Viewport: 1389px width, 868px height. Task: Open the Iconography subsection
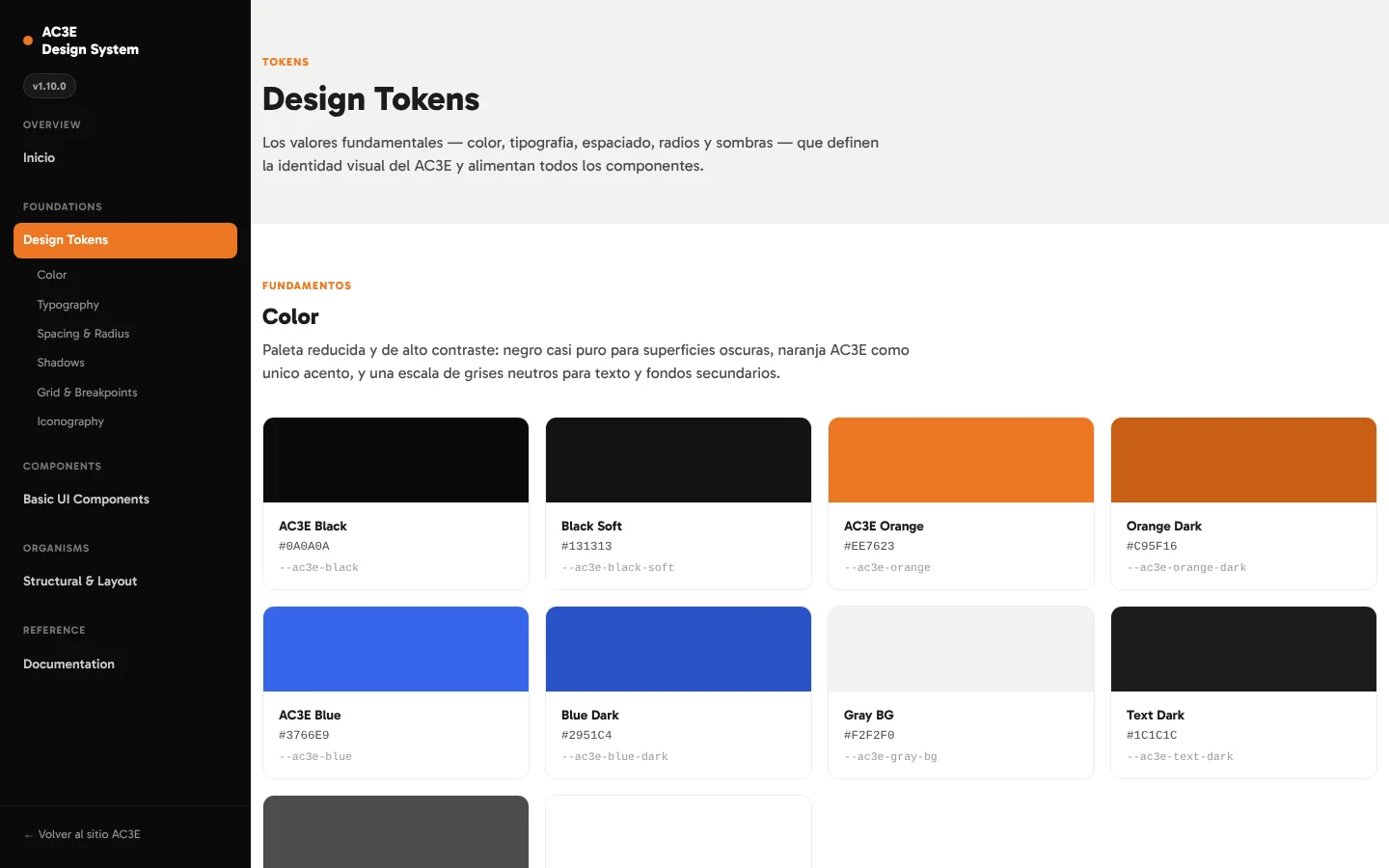(70, 421)
